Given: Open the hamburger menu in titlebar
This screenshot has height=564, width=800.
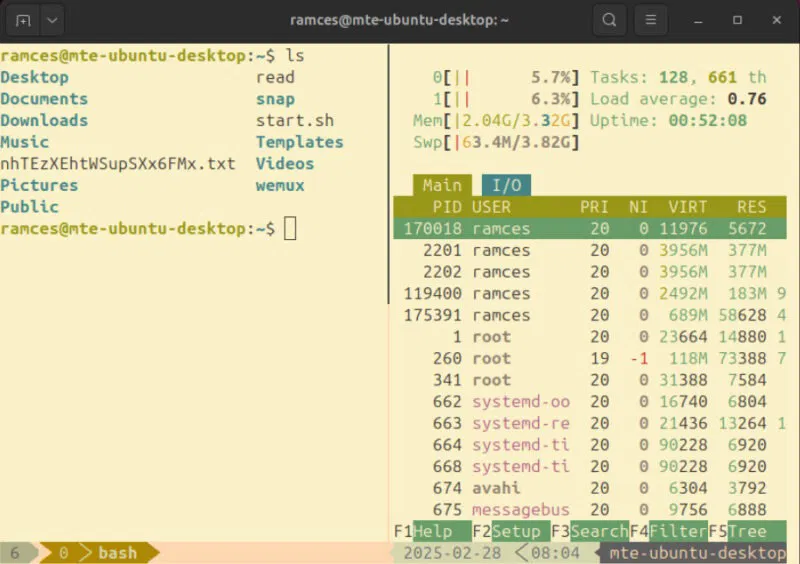Looking at the screenshot, I should click(651, 19).
